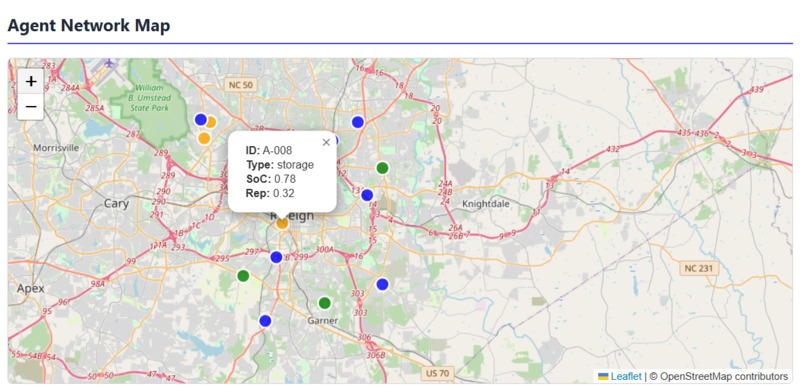Click the ID: A-008 line in popup
This screenshot has height=388, width=806.
[269, 150]
